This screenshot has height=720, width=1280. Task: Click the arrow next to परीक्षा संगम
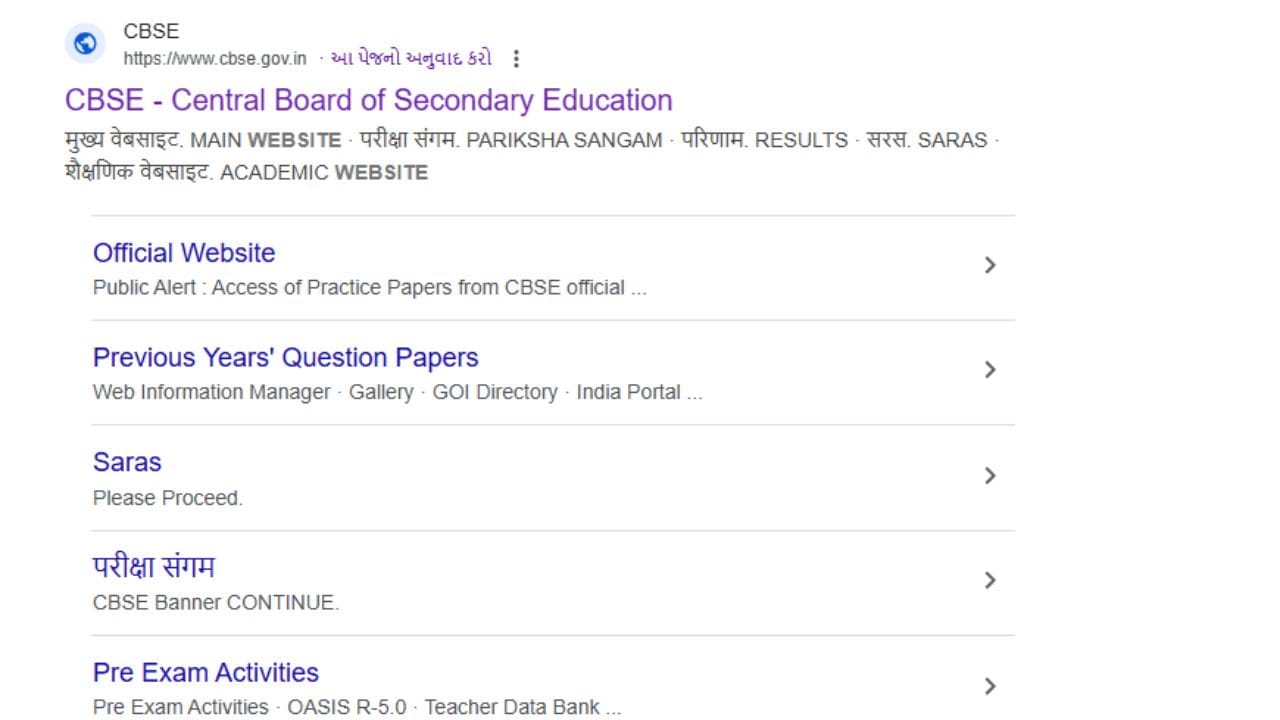point(990,580)
